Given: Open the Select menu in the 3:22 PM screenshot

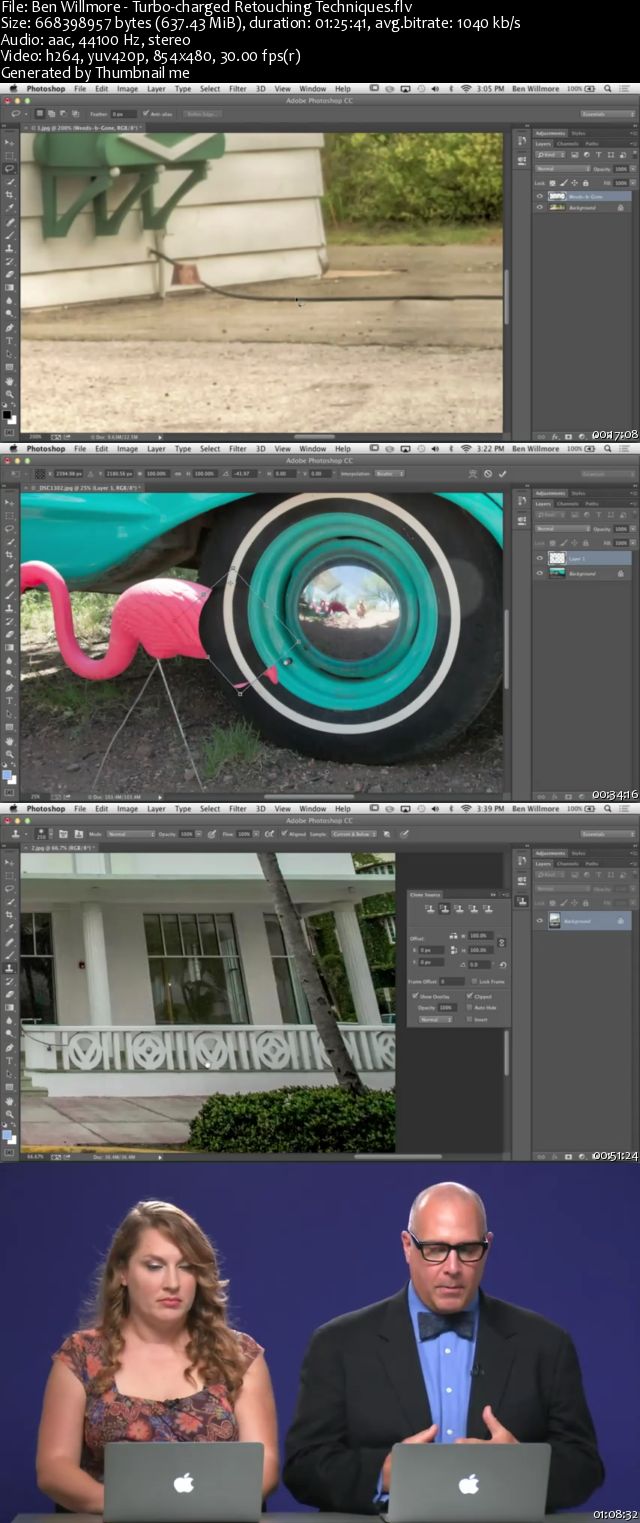Looking at the screenshot, I should (210, 449).
